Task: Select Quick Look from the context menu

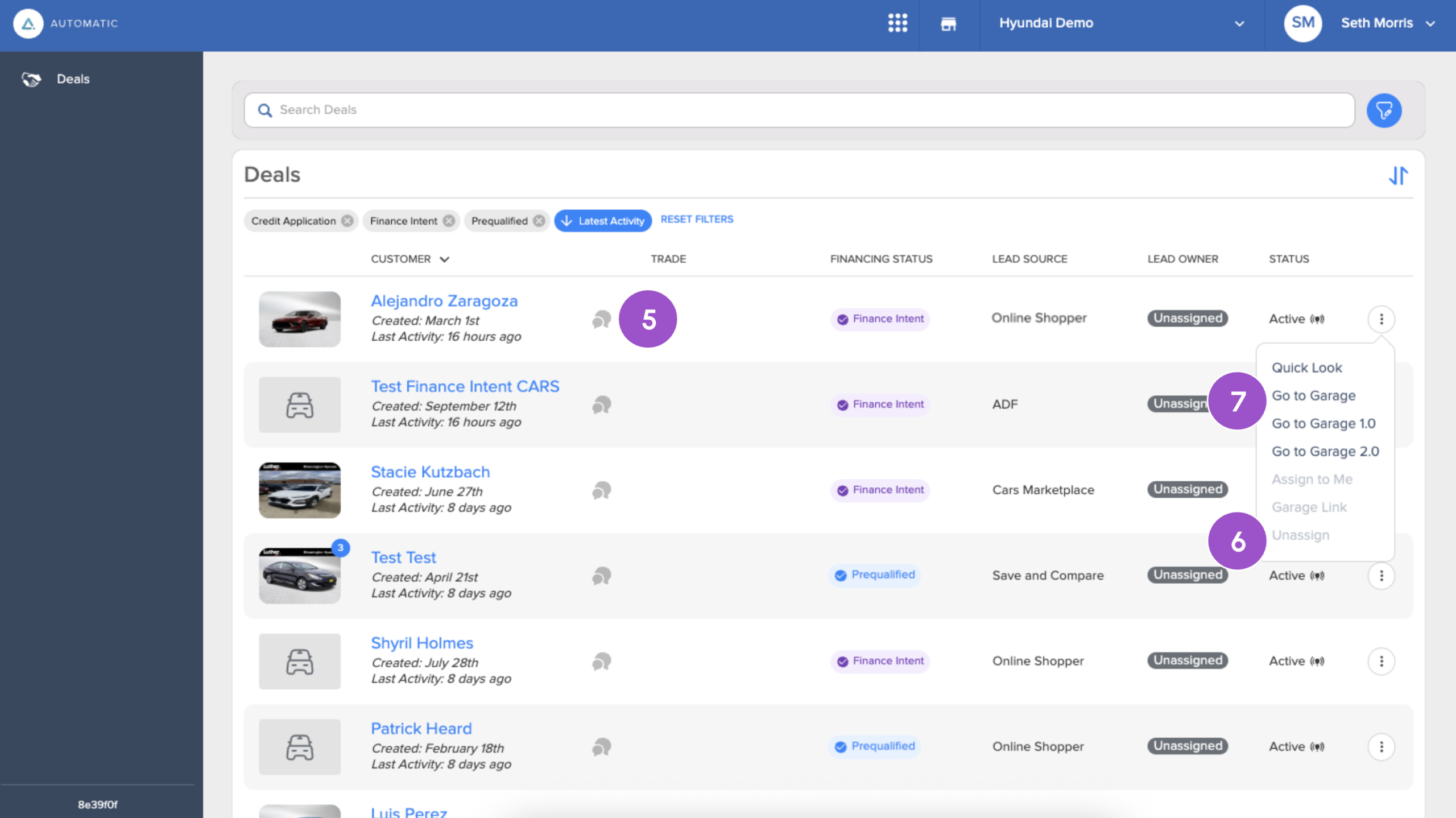Action: (1306, 368)
